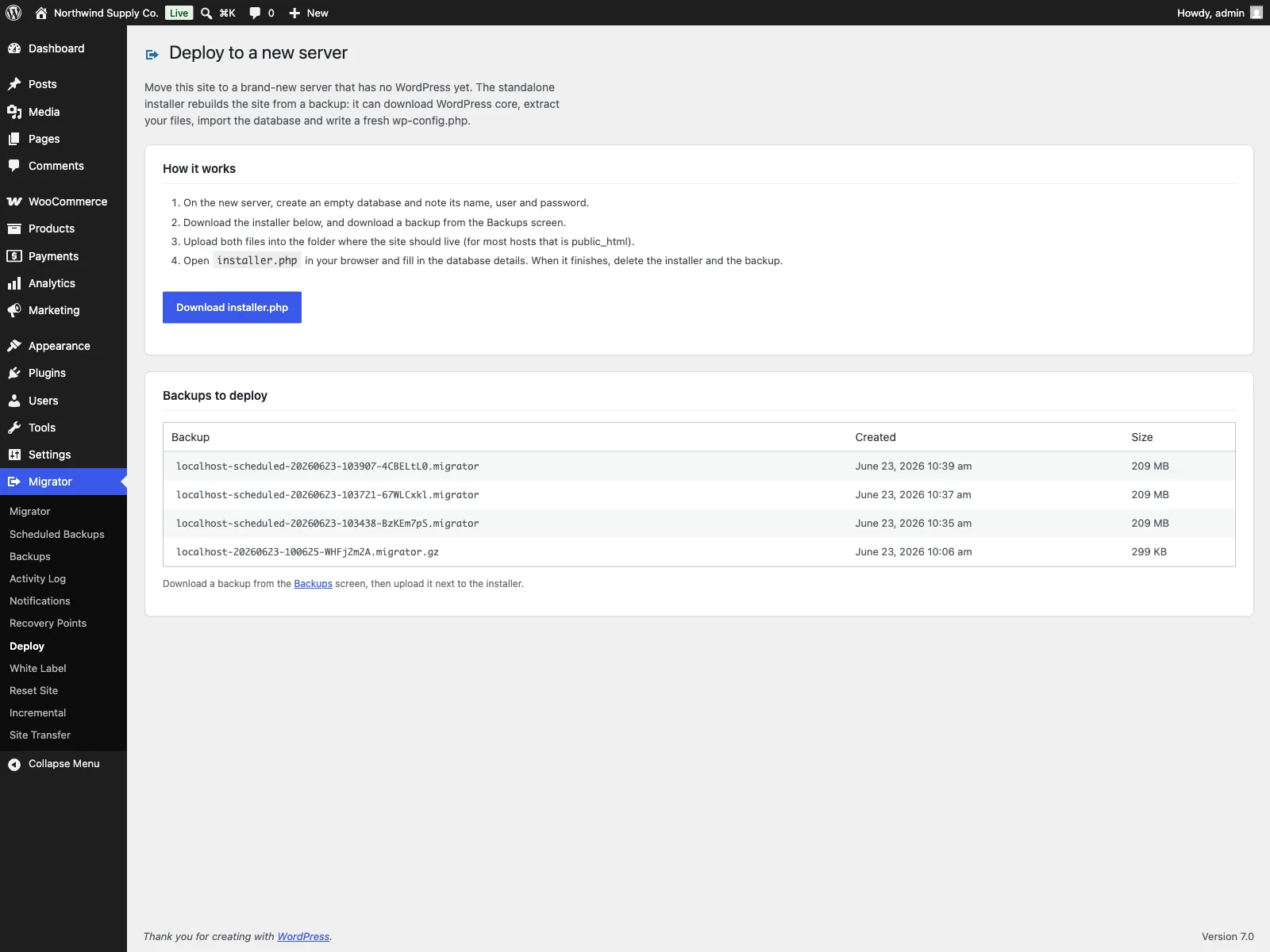This screenshot has width=1270, height=952.
Task: Click the Version 7.0 footer text
Action: 1228,937
